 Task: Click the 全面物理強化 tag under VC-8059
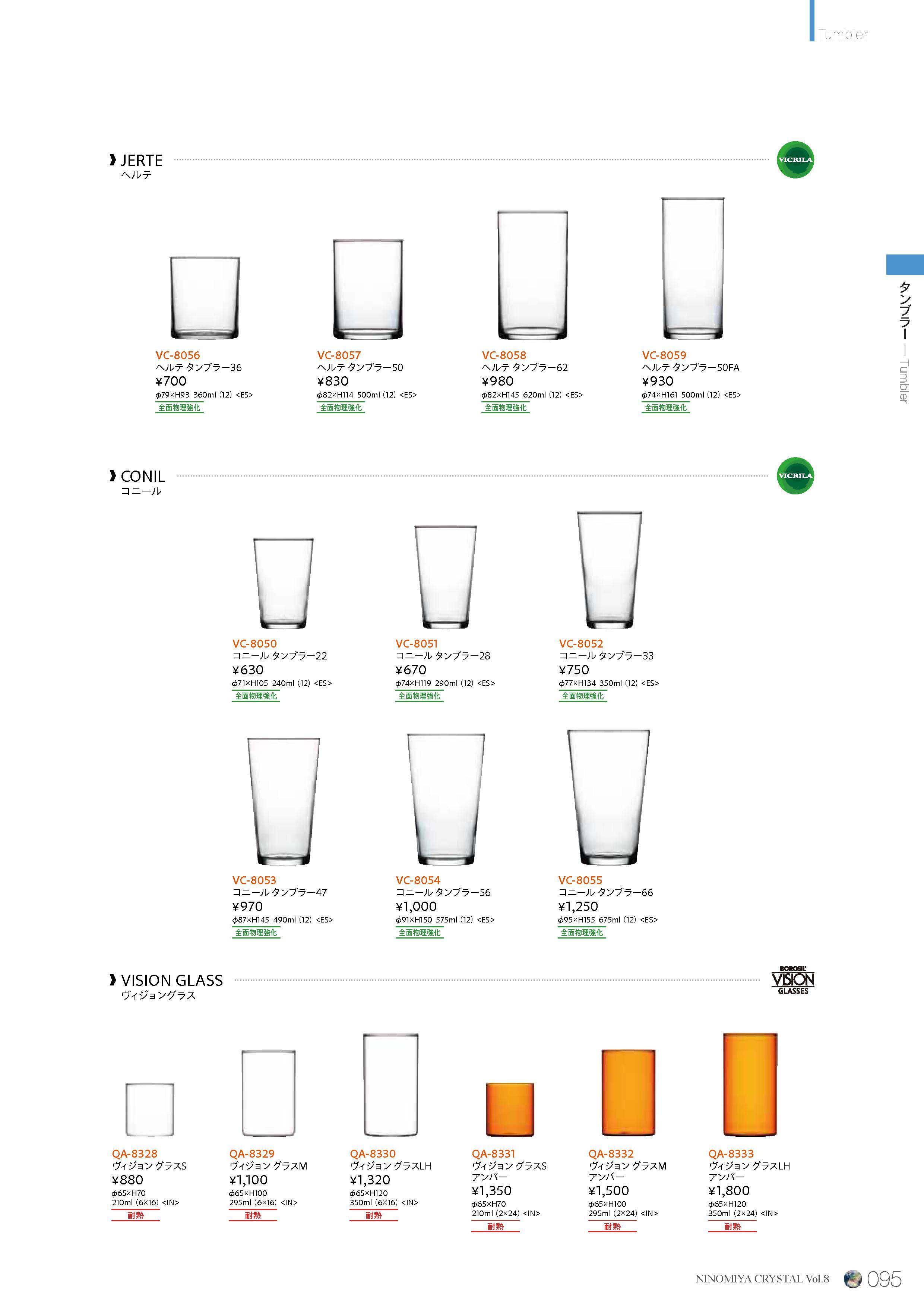tap(665, 408)
